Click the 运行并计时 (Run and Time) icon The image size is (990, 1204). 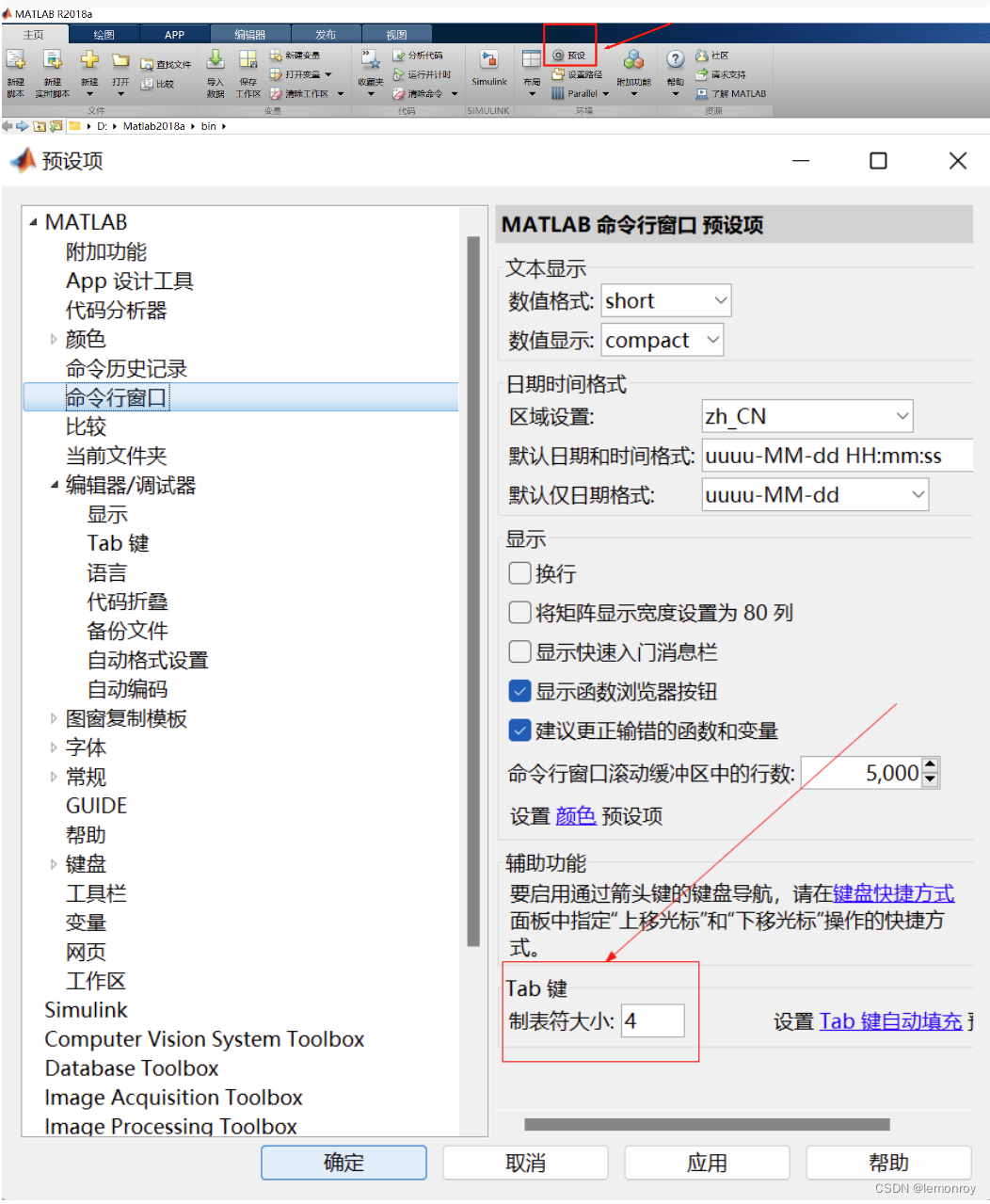pyautogui.click(x=399, y=74)
